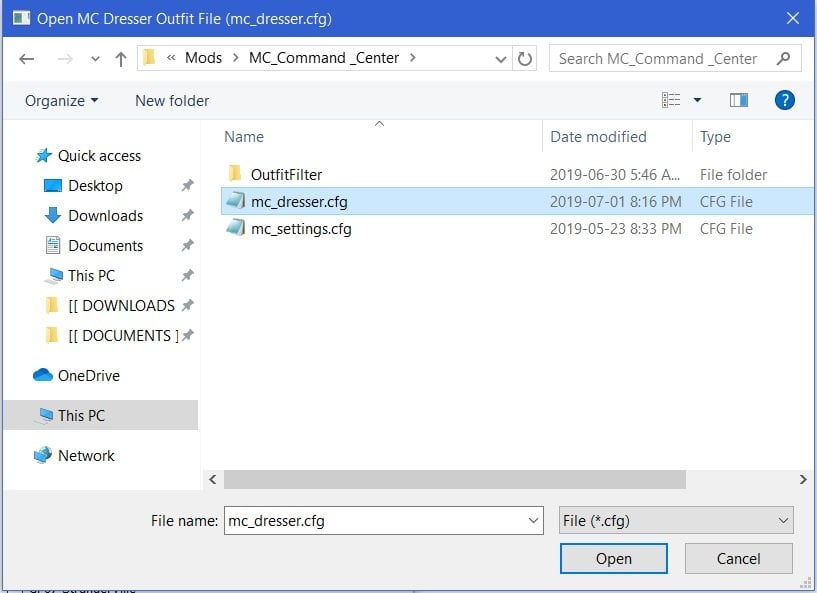Go up one folder level
The height and width of the screenshot is (593, 817).
[x=120, y=59]
